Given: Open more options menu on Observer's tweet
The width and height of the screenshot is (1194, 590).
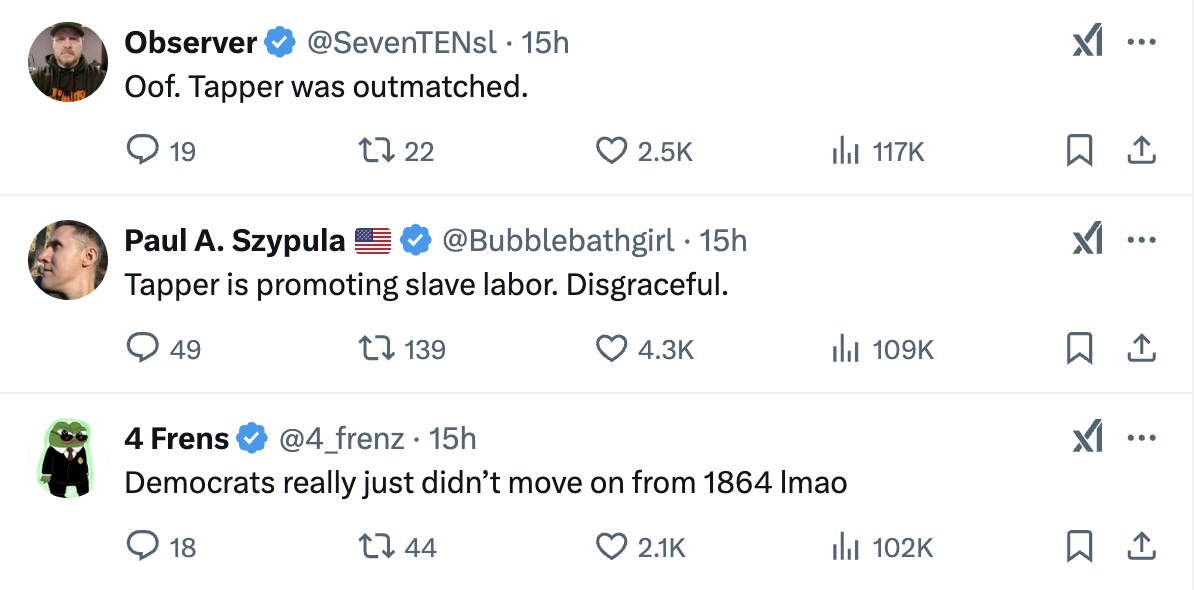Looking at the screenshot, I should coord(1141,43).
